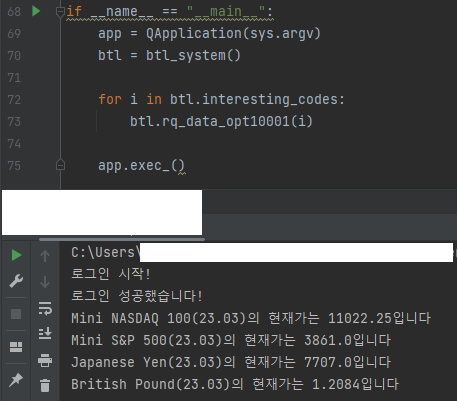
Task: Toggle soft-wrap in console output
Action: (x=45, y=308)
